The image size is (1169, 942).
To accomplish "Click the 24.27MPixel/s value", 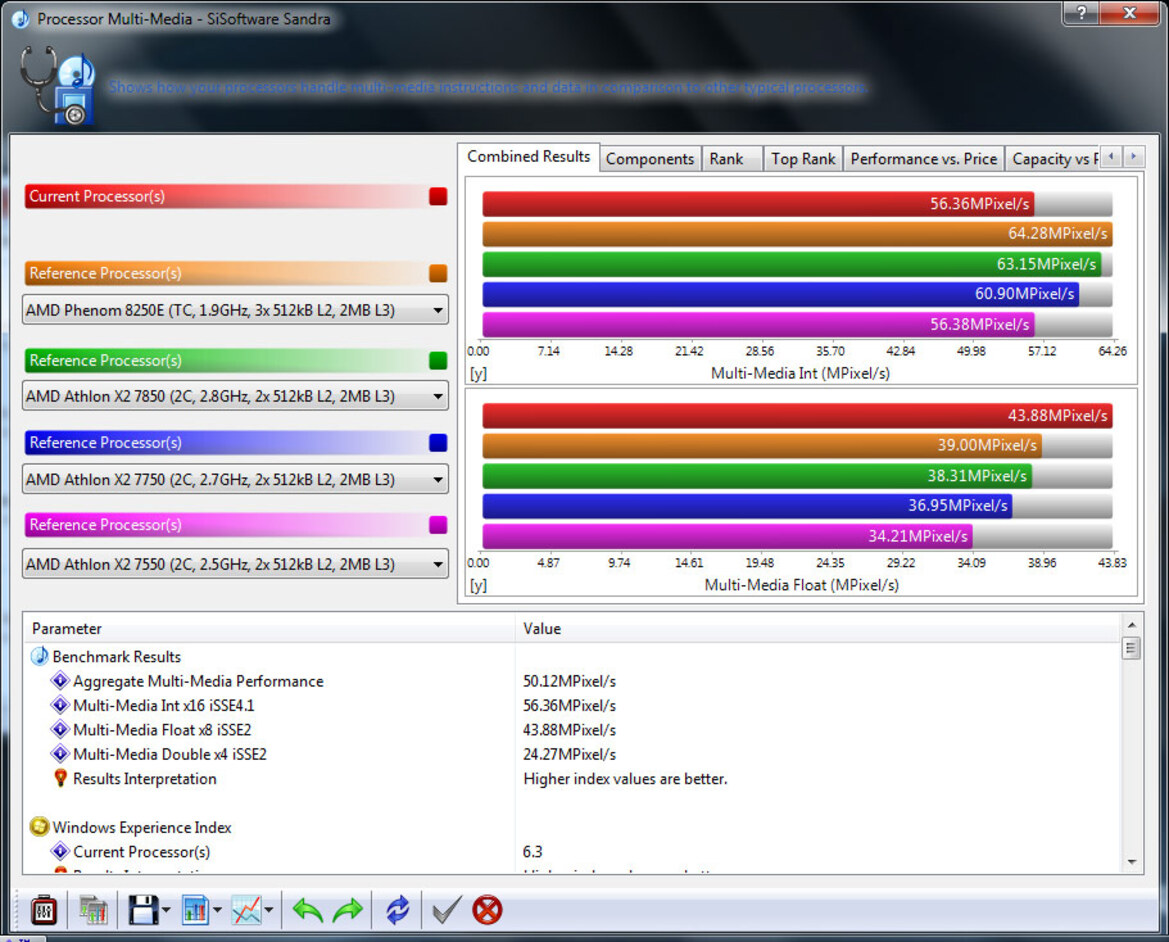I will point(570,754).
